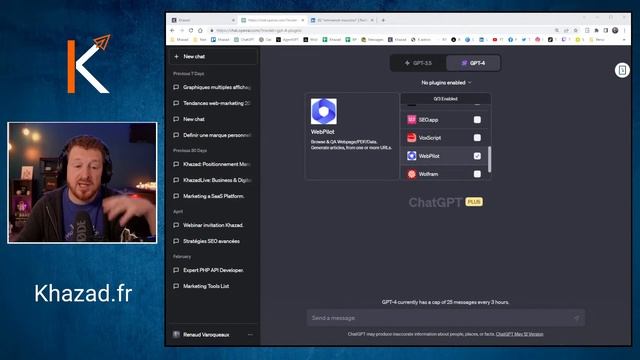Open the Chrome three-dot menu
Viewport: 640px width, 360px height.
coord(624,30)
